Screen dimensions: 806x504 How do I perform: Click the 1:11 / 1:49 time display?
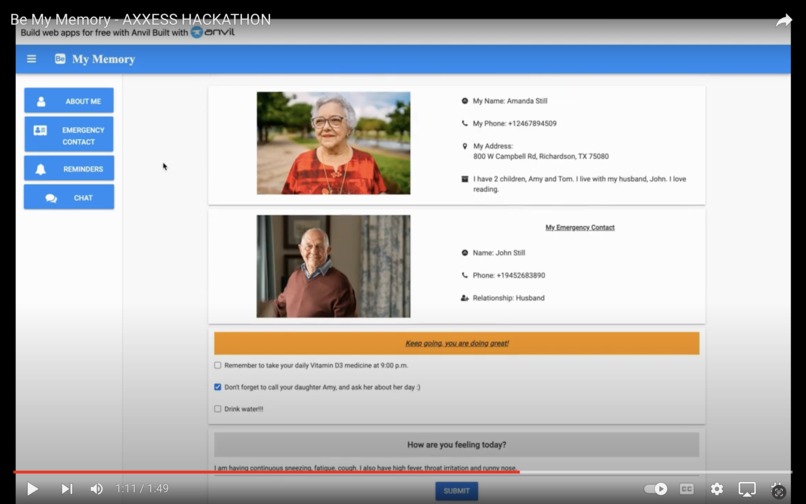142,489
